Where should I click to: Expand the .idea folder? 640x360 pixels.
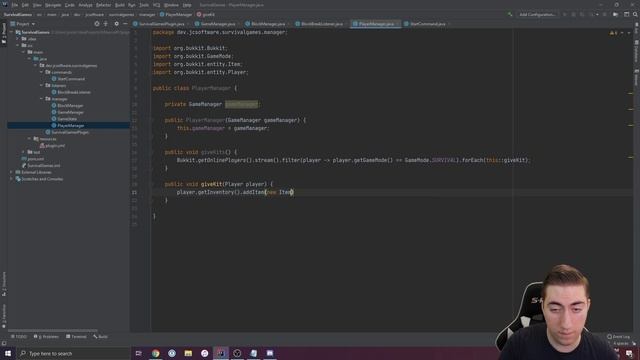pos(18,39)
